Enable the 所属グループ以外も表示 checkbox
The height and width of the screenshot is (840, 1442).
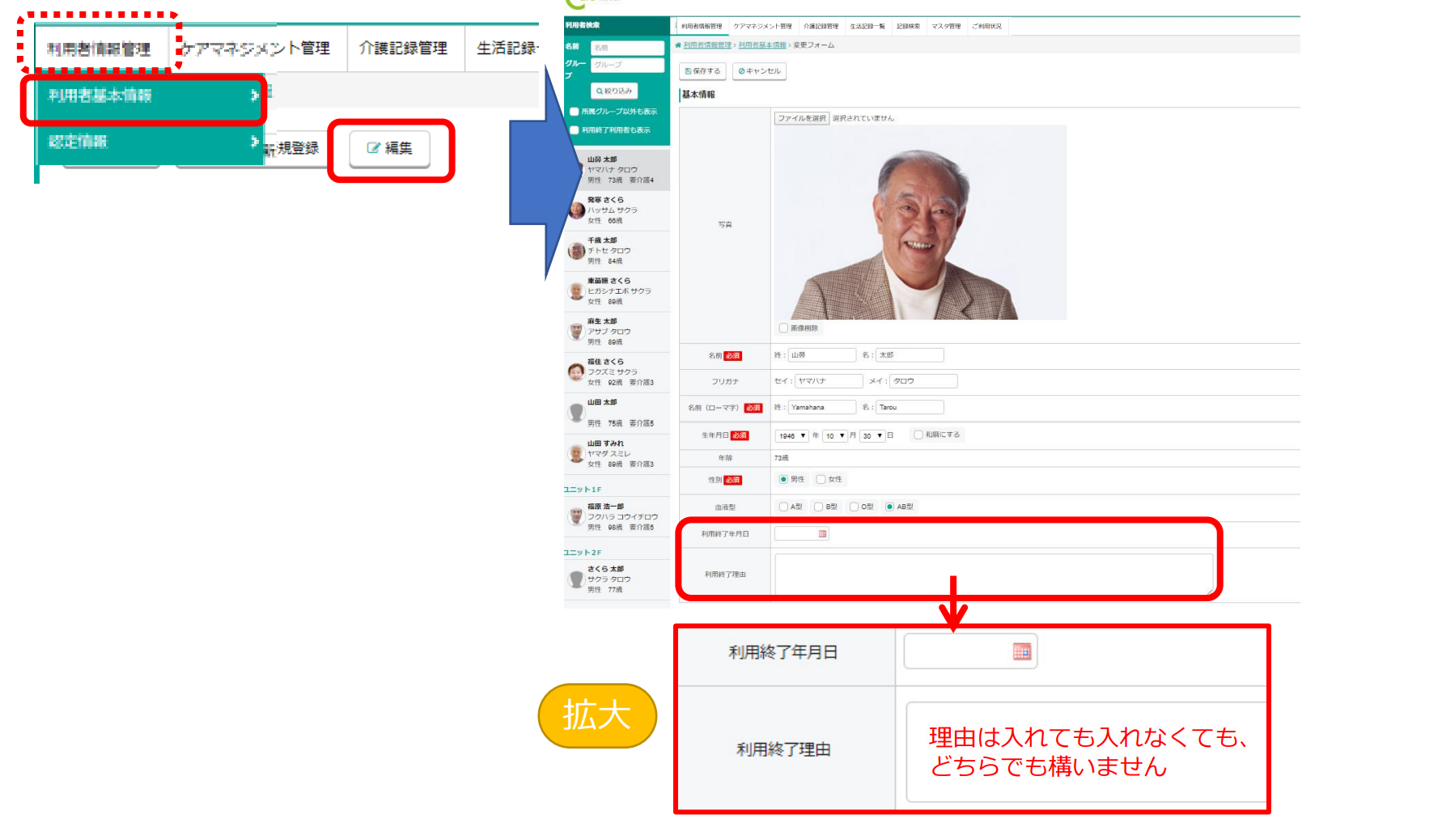pyautogui.click(x=575, y=112)
